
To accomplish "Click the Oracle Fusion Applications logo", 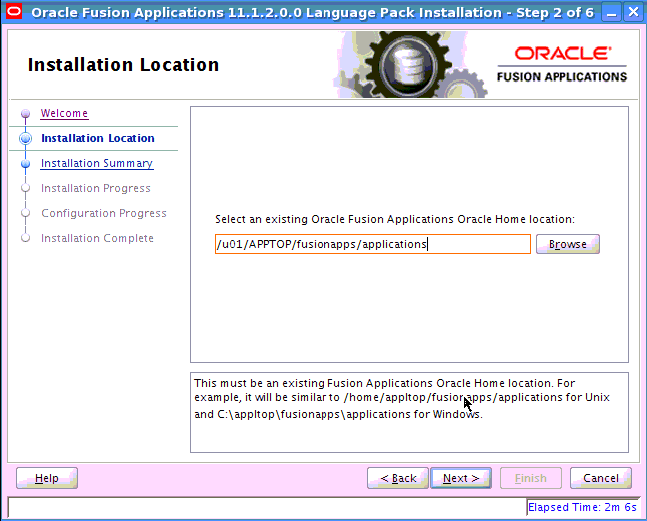I will (562, 64).
